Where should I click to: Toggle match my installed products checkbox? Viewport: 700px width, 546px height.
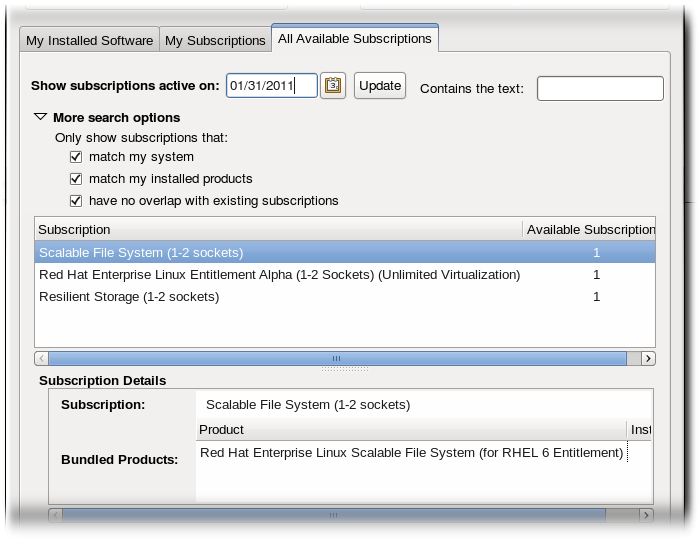coord(76,179)
